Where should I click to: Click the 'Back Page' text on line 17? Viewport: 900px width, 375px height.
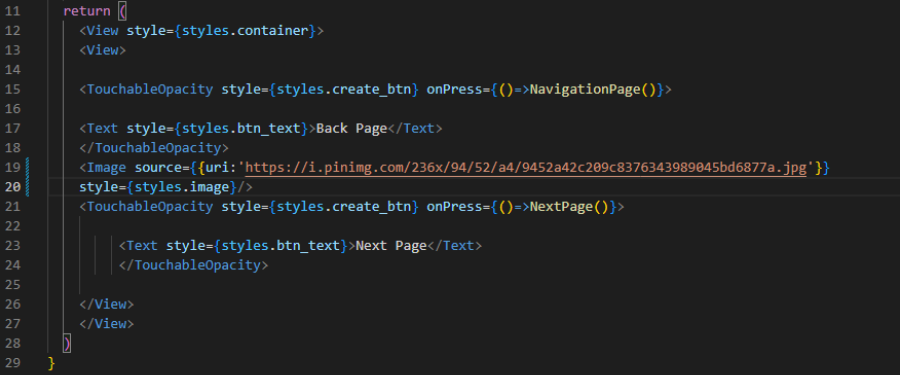pos(352,129)
